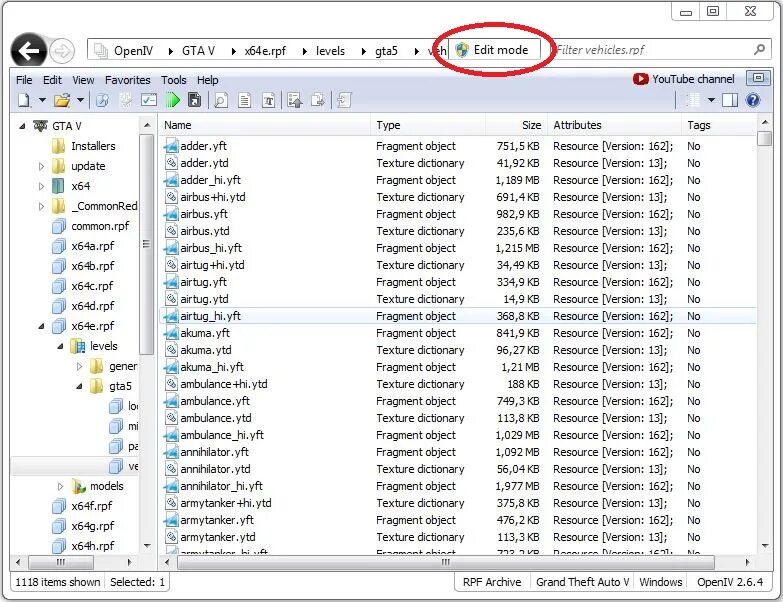Toggle the compact window mode button

pyautogui.click(x=758, y=78)
